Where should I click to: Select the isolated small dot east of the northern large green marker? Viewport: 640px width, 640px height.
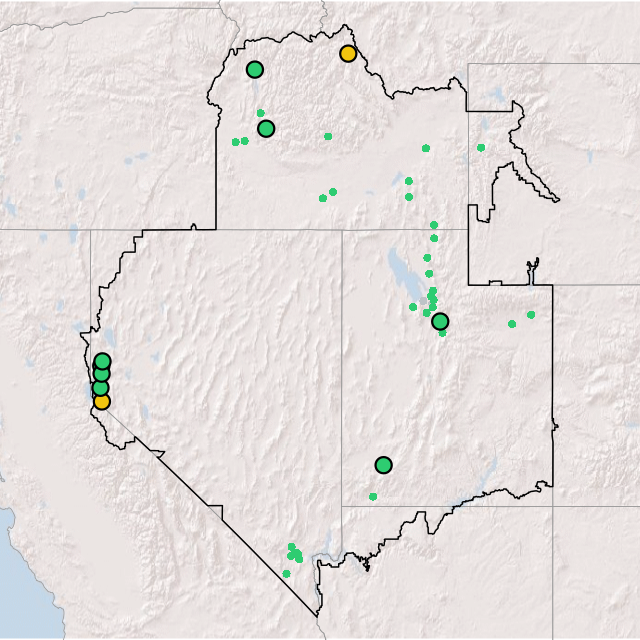[328, 136]
